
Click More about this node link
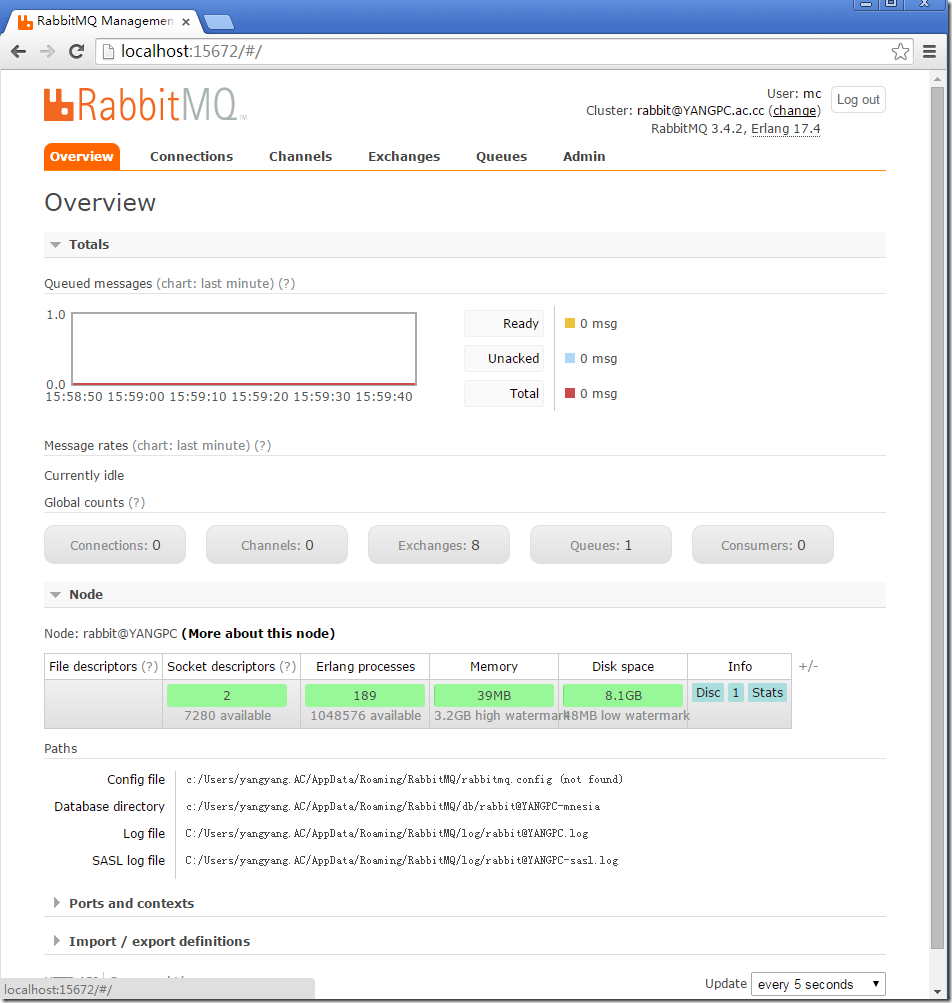tap(258, 633)
